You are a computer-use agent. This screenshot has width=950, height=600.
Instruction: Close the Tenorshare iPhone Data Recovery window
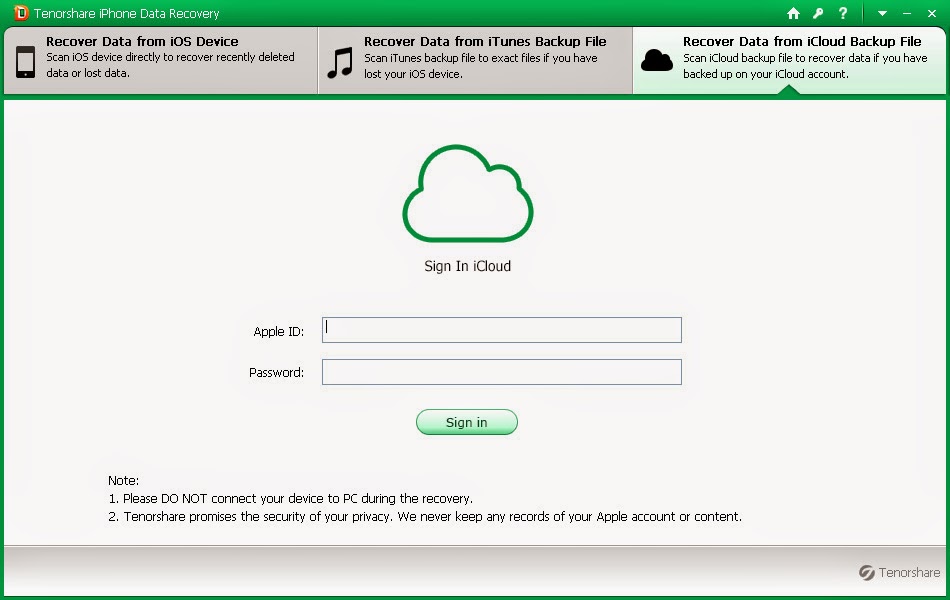[932, 13]
